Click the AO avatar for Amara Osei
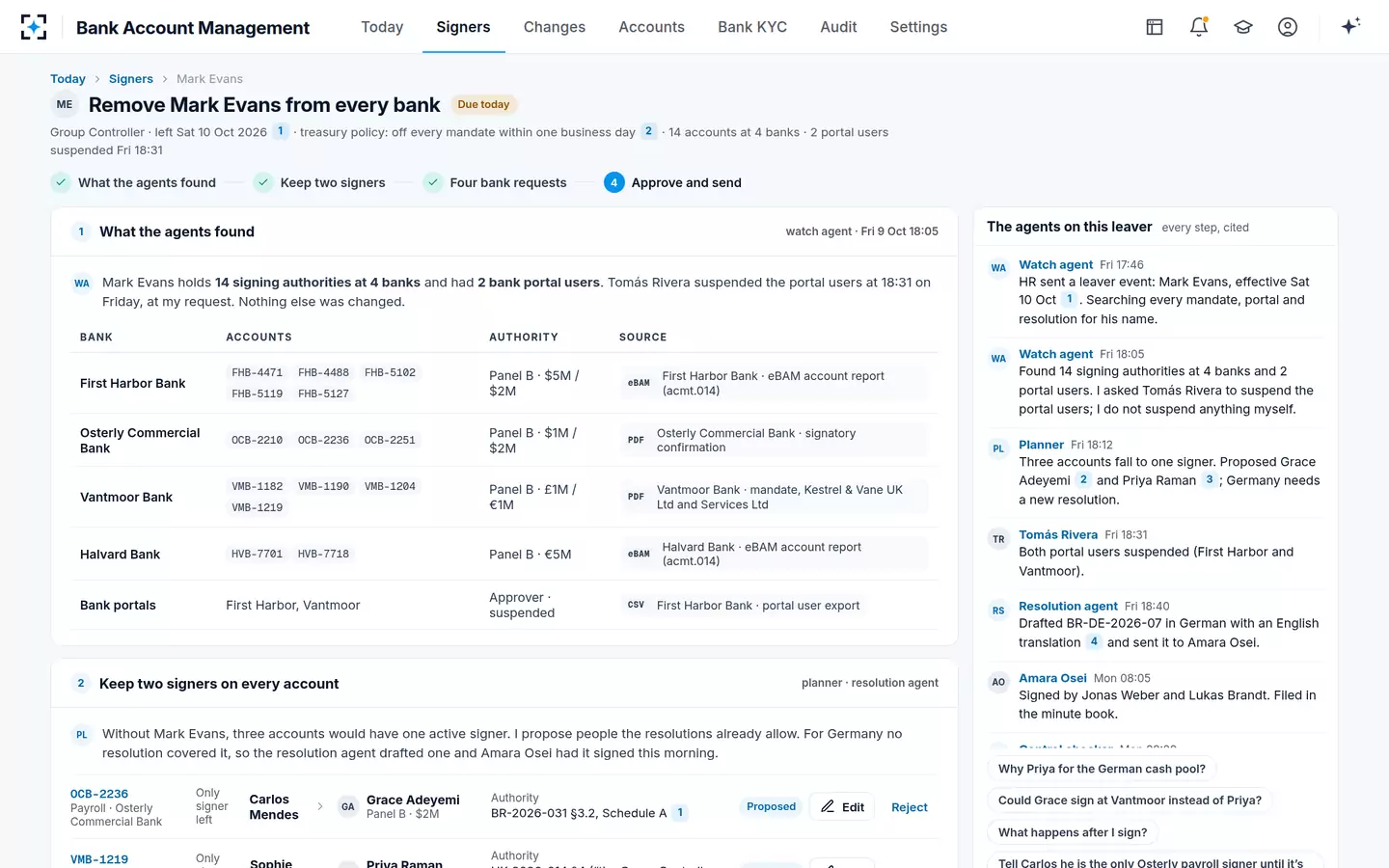 point(998,683)
